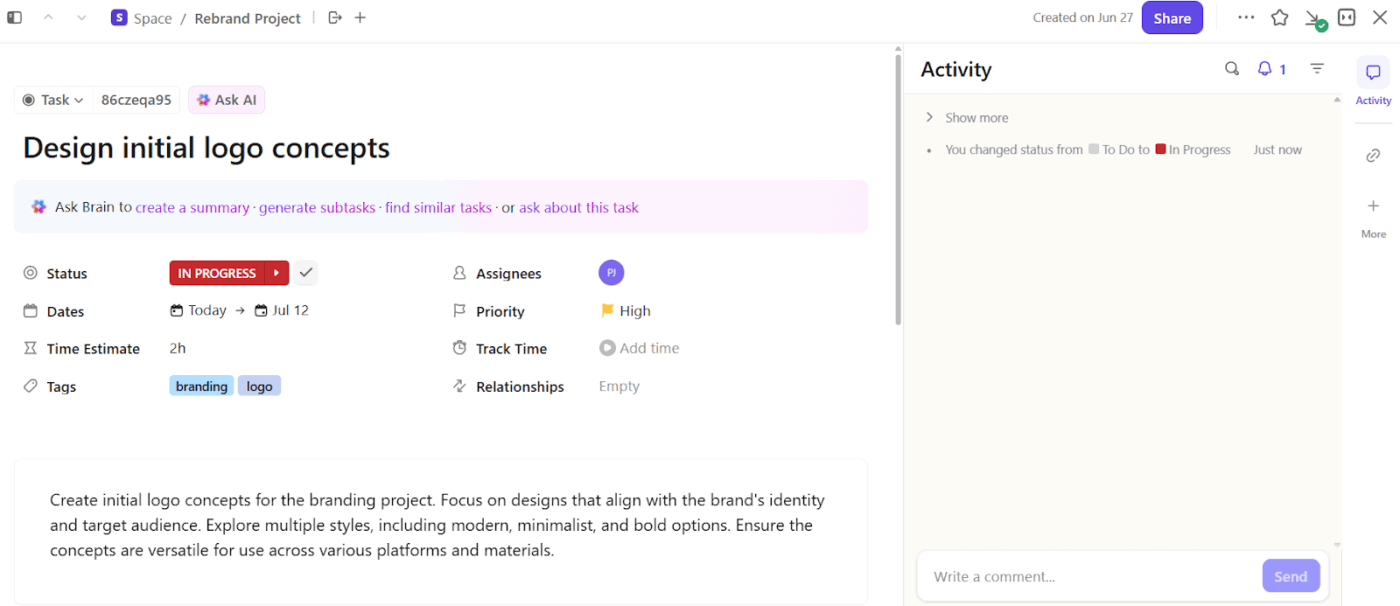This screenshot has width=1400, height=606.
Task: Toggle the left sidebar panel icon
Action: point(14,17)
